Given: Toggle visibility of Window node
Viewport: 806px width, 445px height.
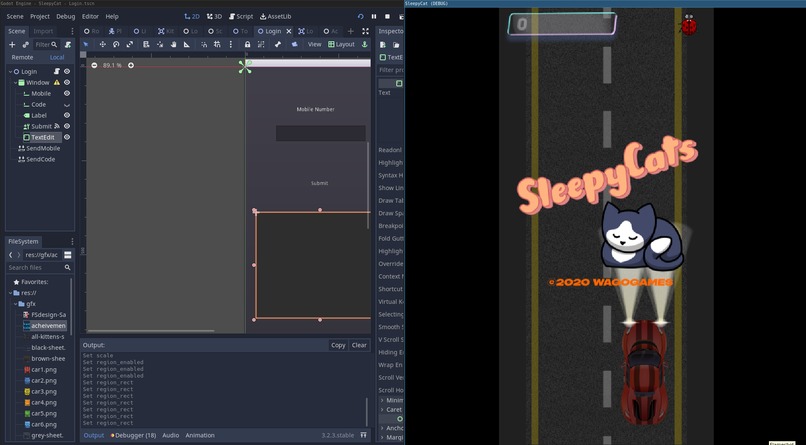Looking at the screenshot, I should pyautogui.click(x=67, y=82).
